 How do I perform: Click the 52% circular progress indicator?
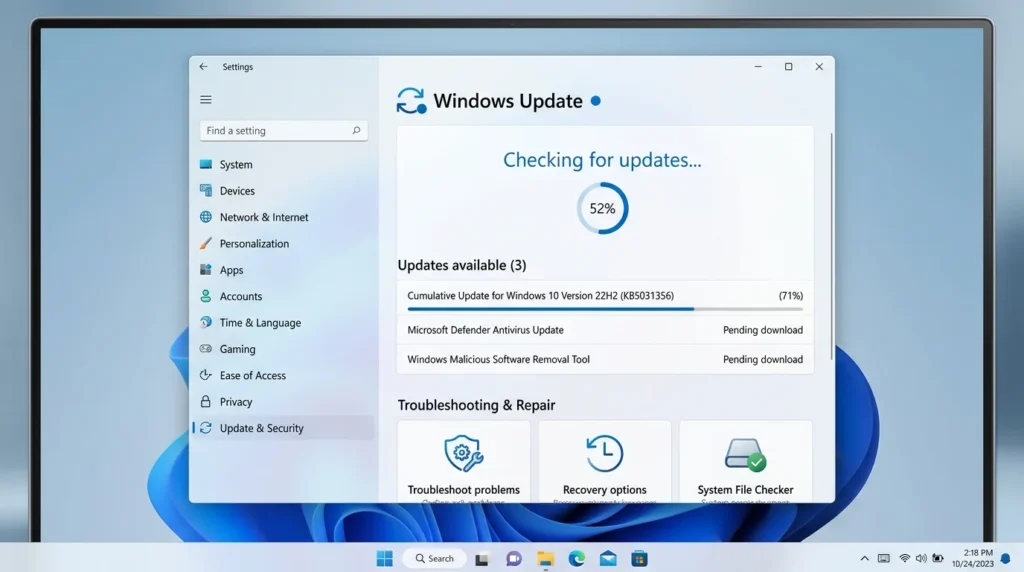tap(602, 208)
